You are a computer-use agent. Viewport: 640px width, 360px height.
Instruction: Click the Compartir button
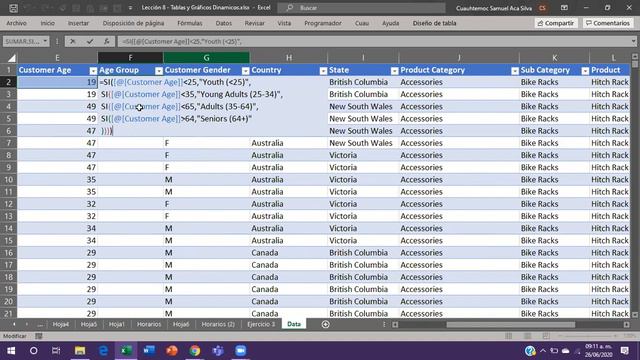(x=556, y=23)
